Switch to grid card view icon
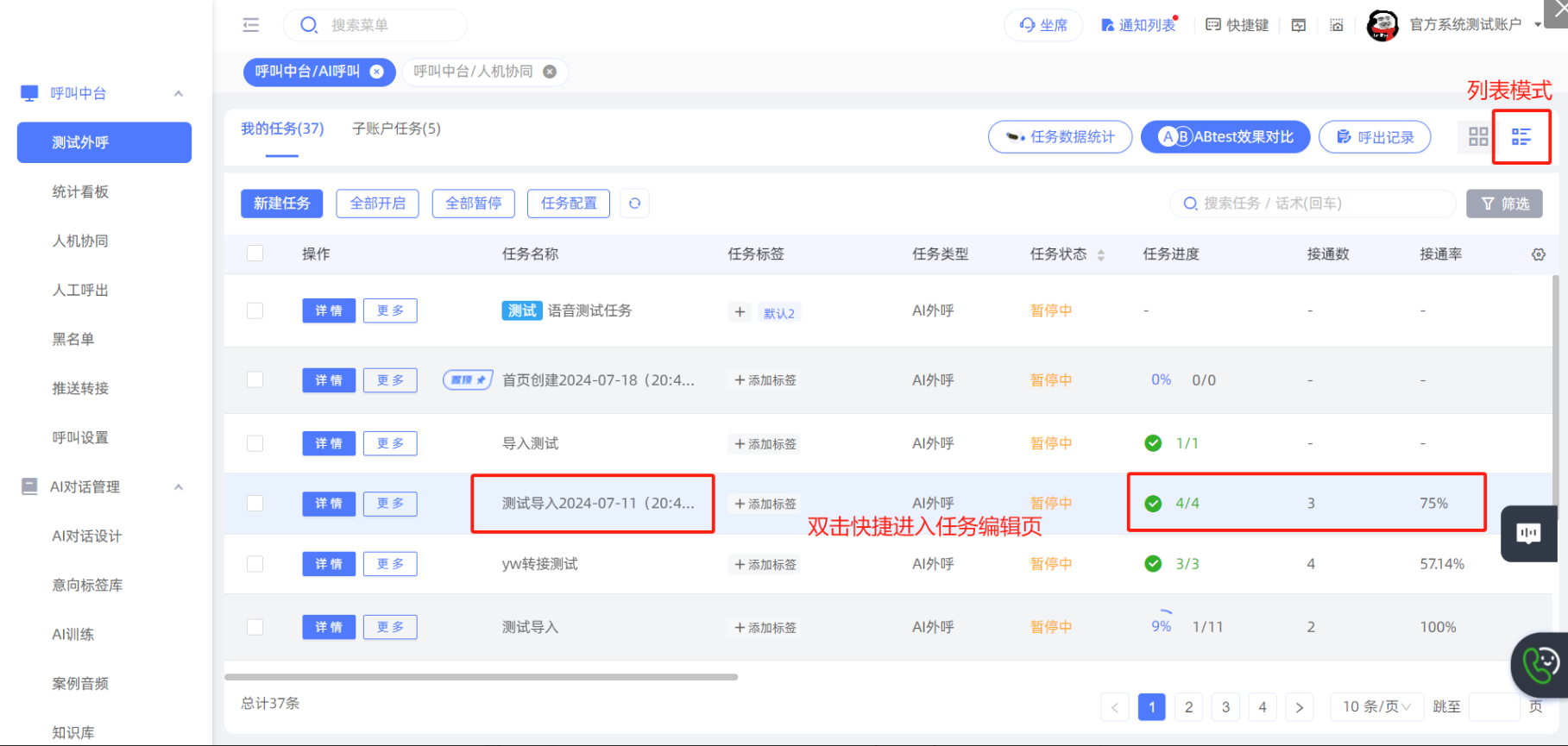The width and height of the screenshot is (1568, 746). click(x=1478, y=136)
